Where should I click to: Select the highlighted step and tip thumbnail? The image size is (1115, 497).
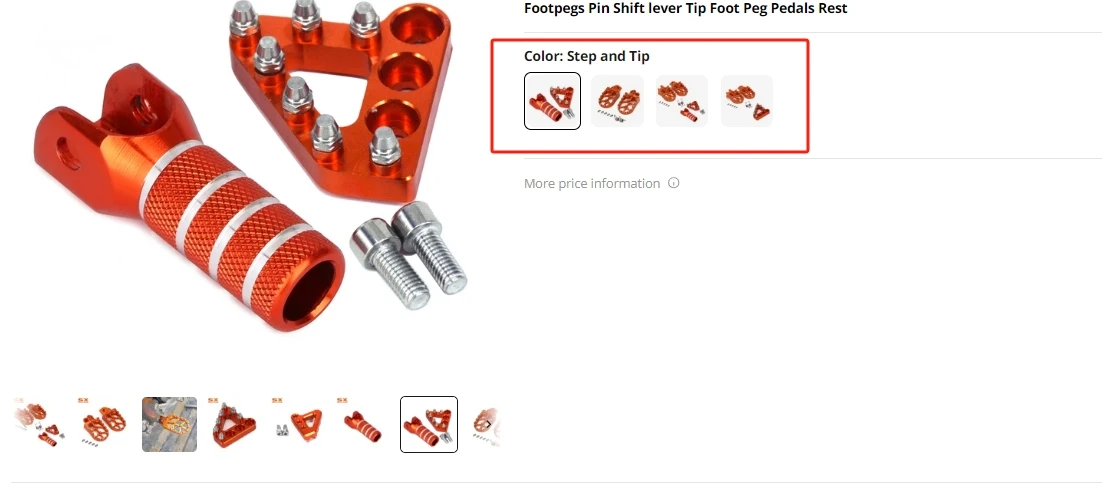pos(429,424)
